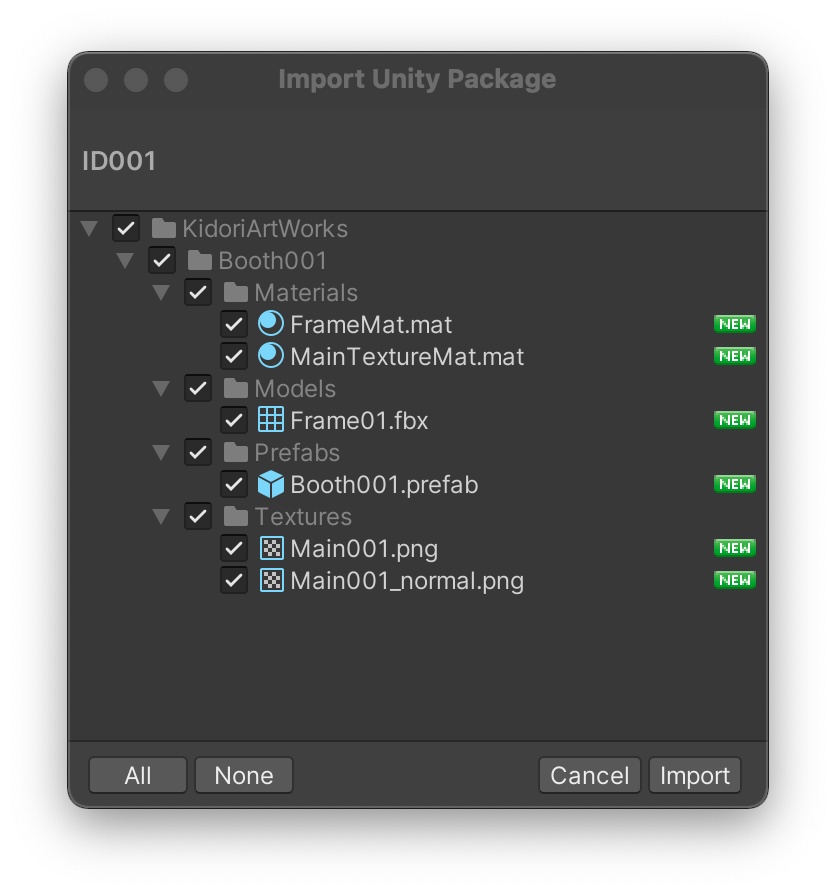The height and width of the screenshot is (892, 836).
Task: Select the Models folder row
Action: [x=295, y=388]
